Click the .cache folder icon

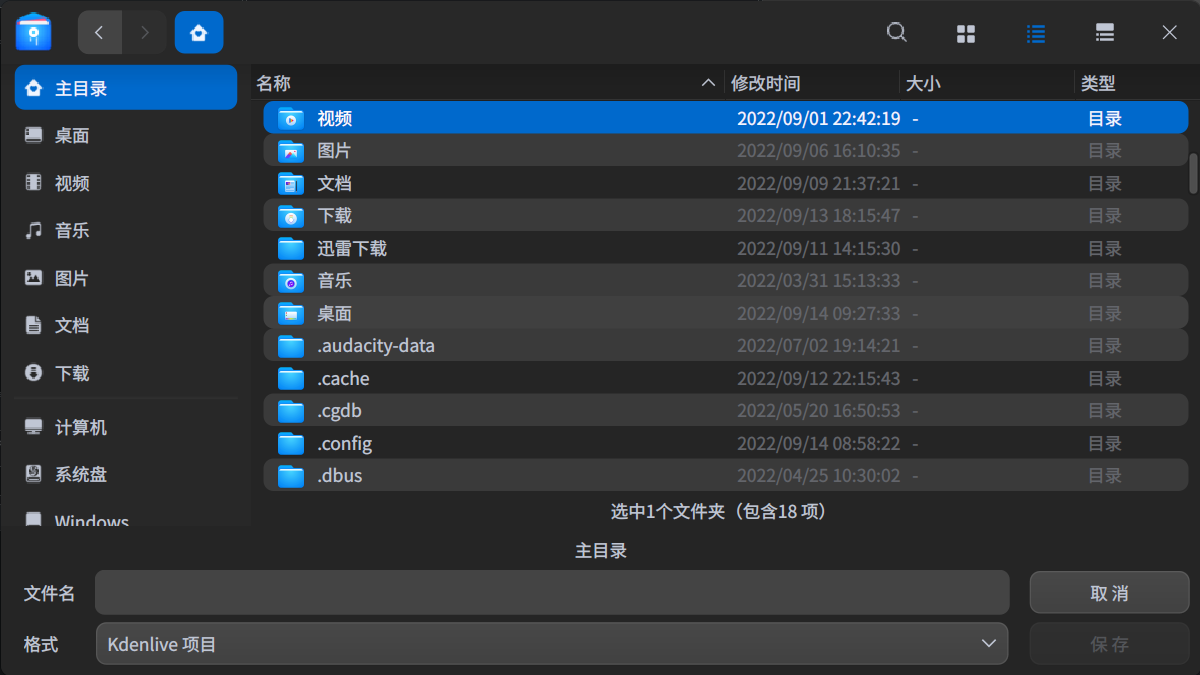pos(291,379)
